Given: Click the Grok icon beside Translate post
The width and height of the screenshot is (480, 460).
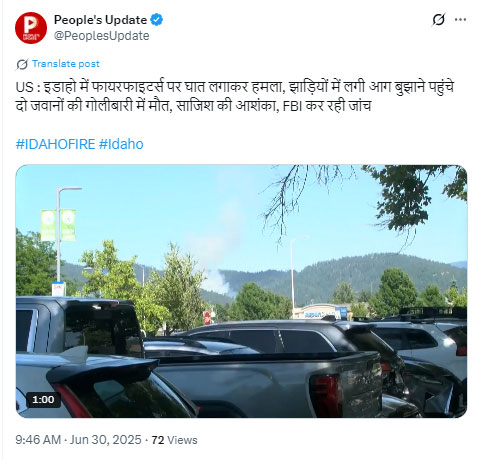Looking at the screenshot, I should tap(22, 64).
